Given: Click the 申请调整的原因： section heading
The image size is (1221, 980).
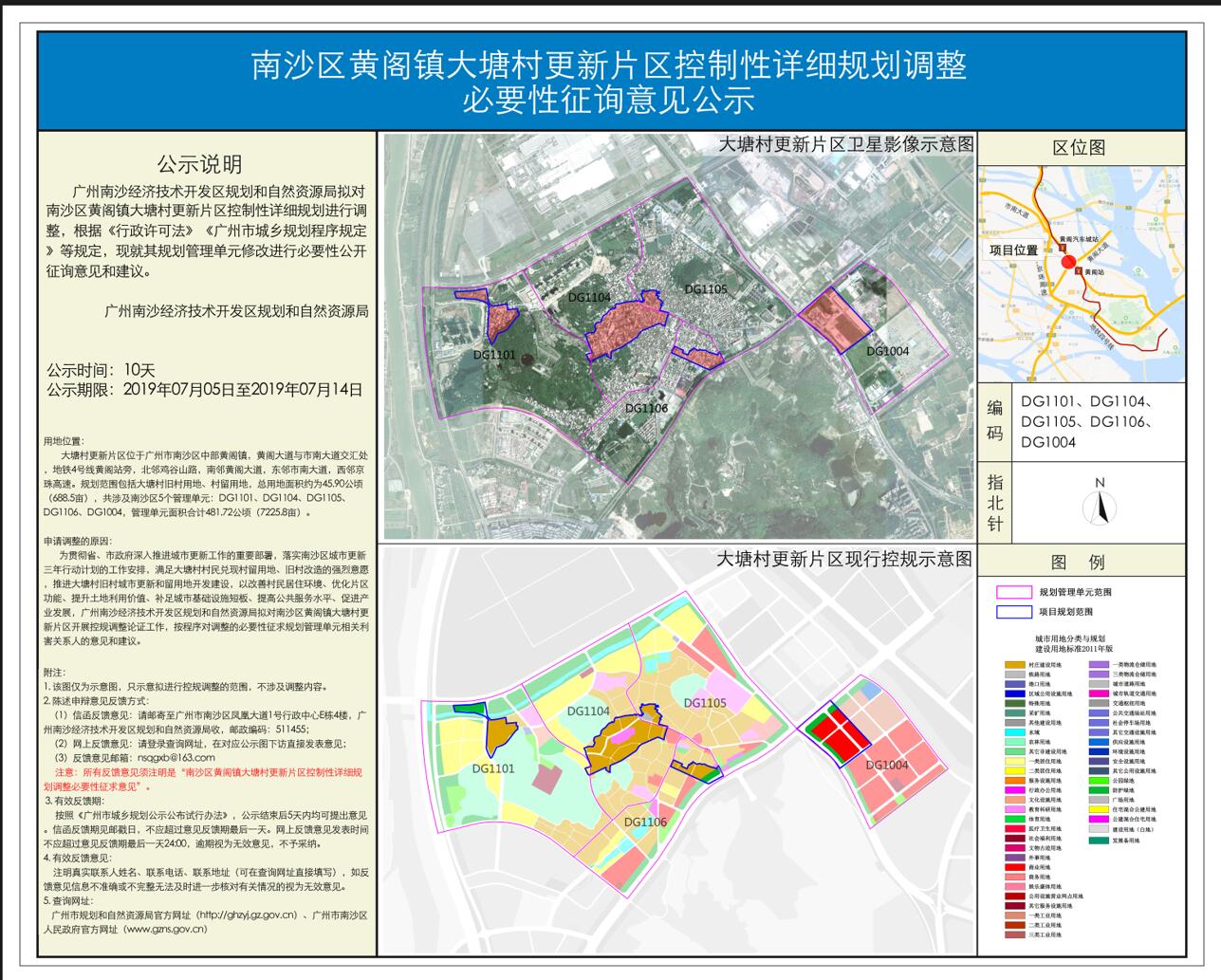Looking at the screenshot, I should 81,540.
